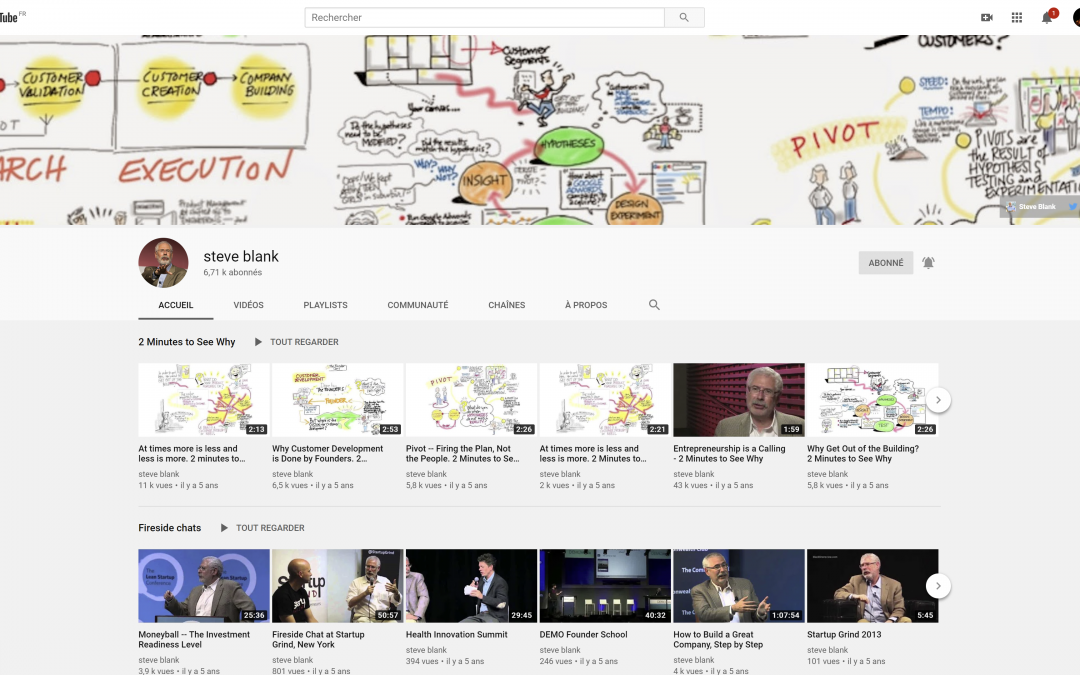1080x675 pixels.
Task: Click the Abonné subscribe button
Action: 886,262
